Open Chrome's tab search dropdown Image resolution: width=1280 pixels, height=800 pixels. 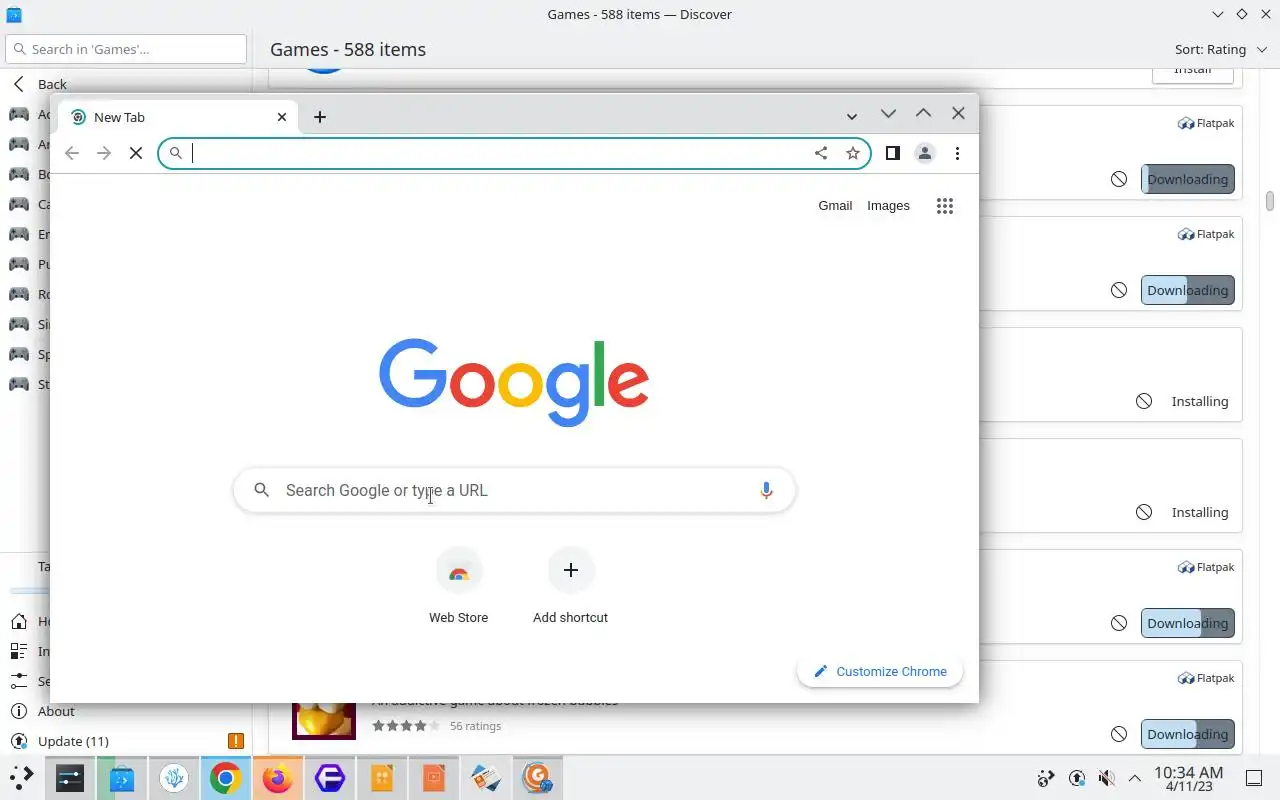[851, 117]
